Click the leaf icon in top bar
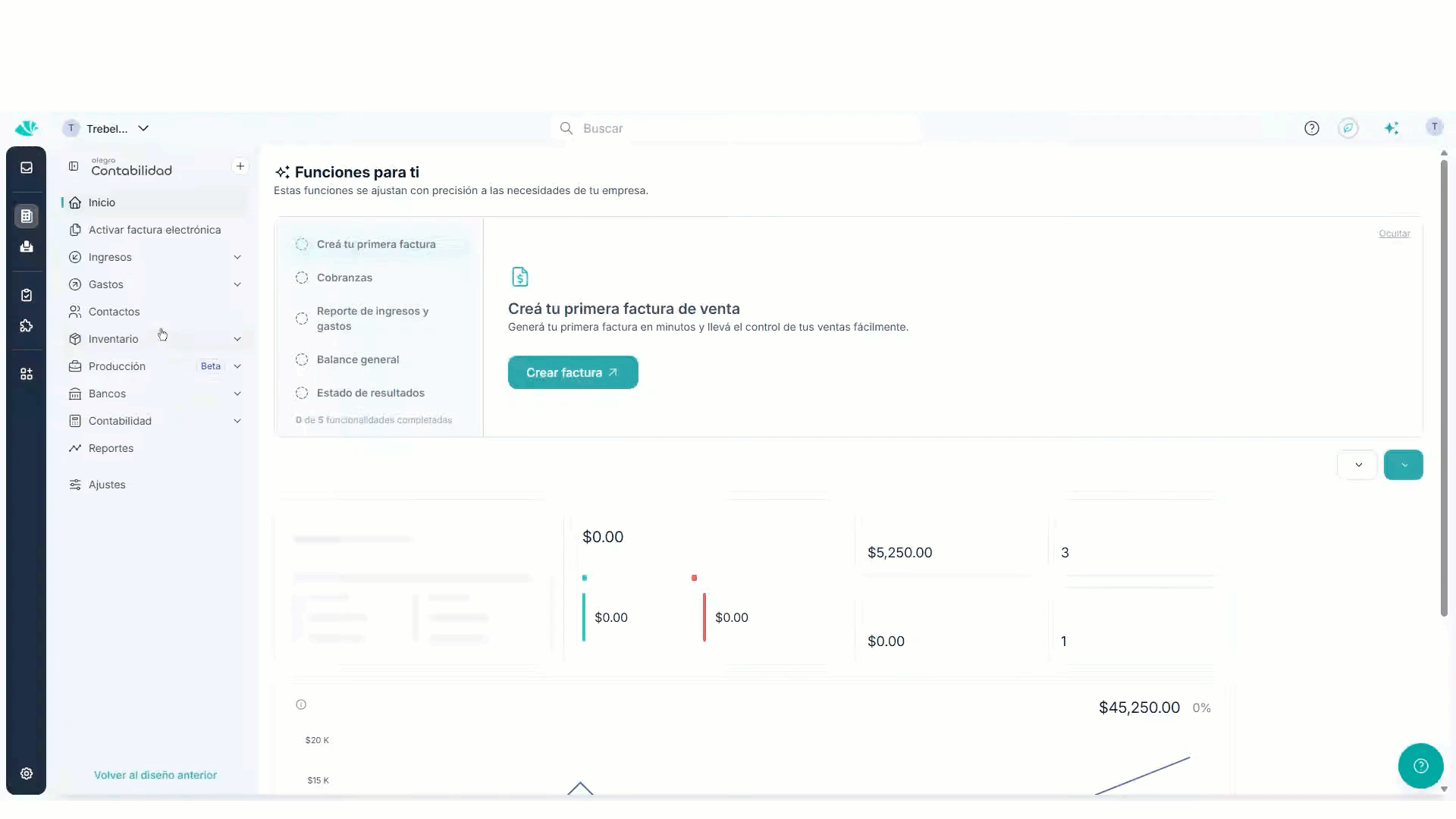1456x819 pixels. (x=1348, y=128)
